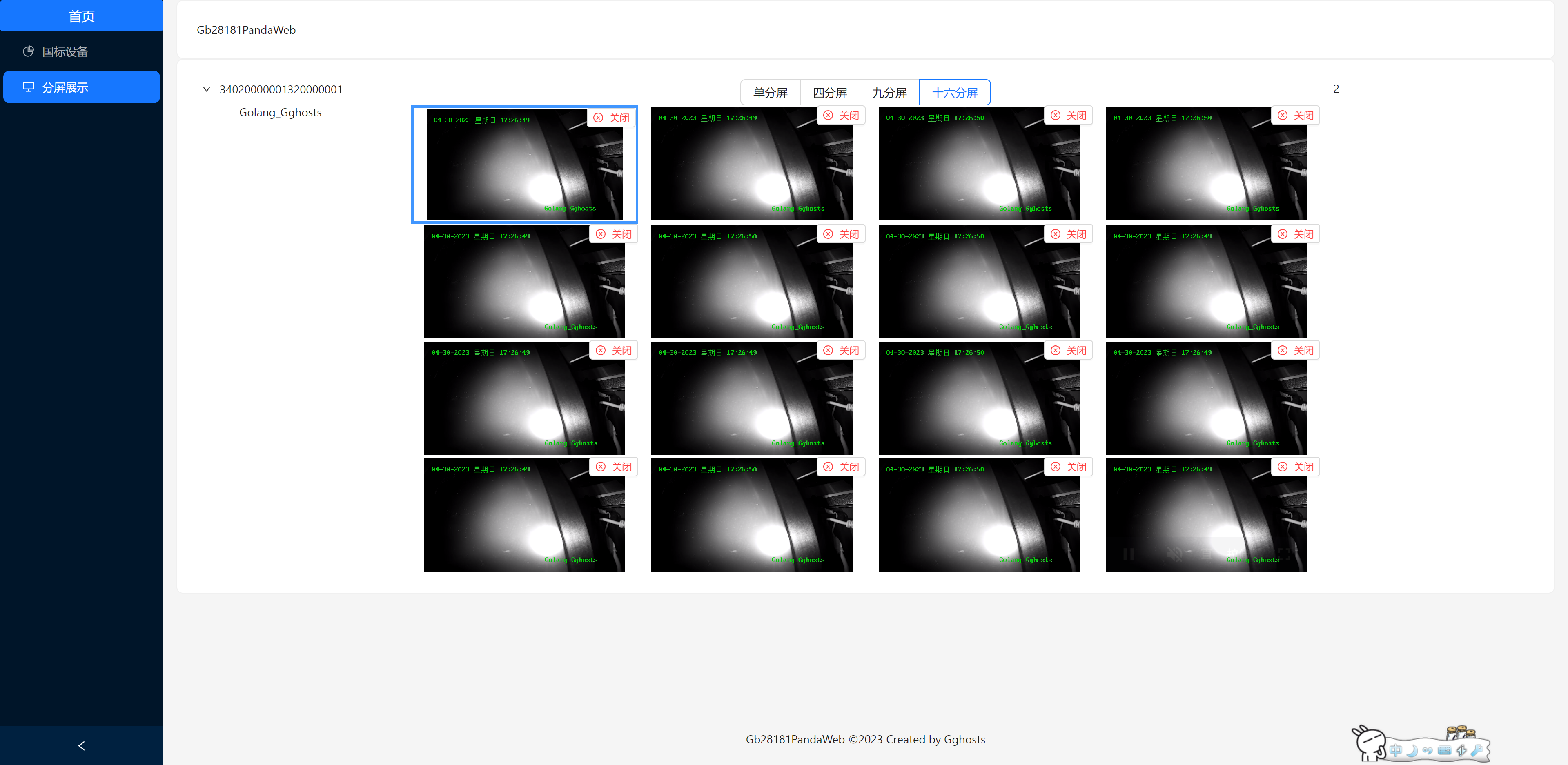Select the 分屏展示 sidebar menu item
The width and height of the screenshot is (1568, 765).
65,87
